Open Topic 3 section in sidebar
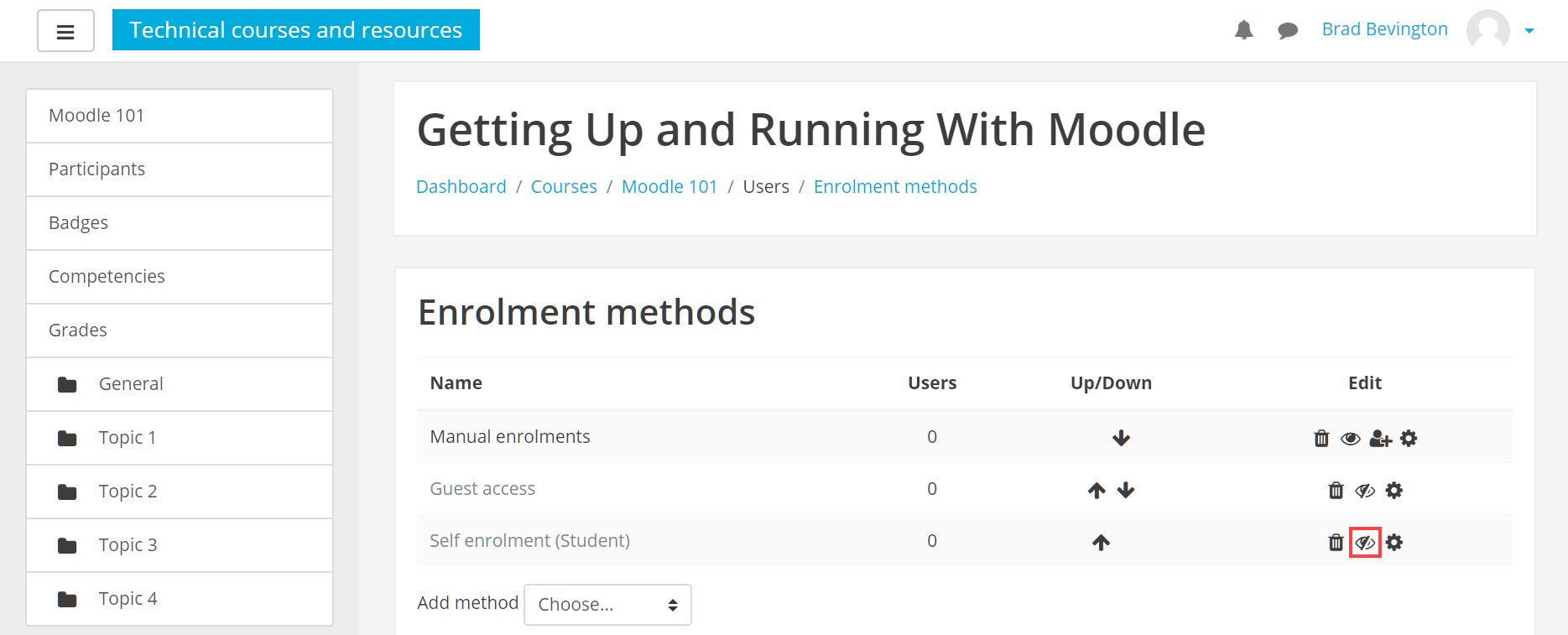 point(180,545)
